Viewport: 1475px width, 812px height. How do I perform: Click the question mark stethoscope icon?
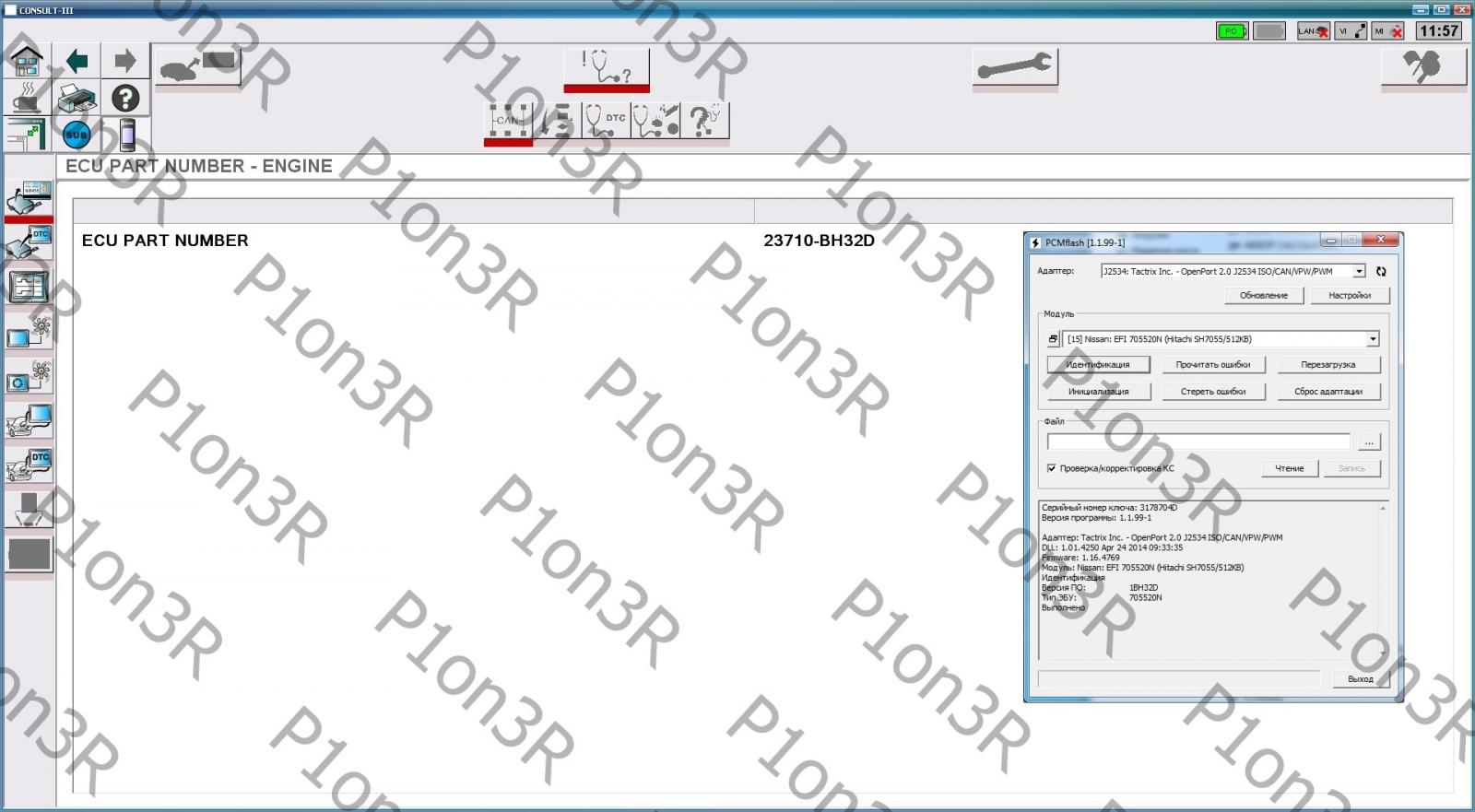(x=705, y=121)
